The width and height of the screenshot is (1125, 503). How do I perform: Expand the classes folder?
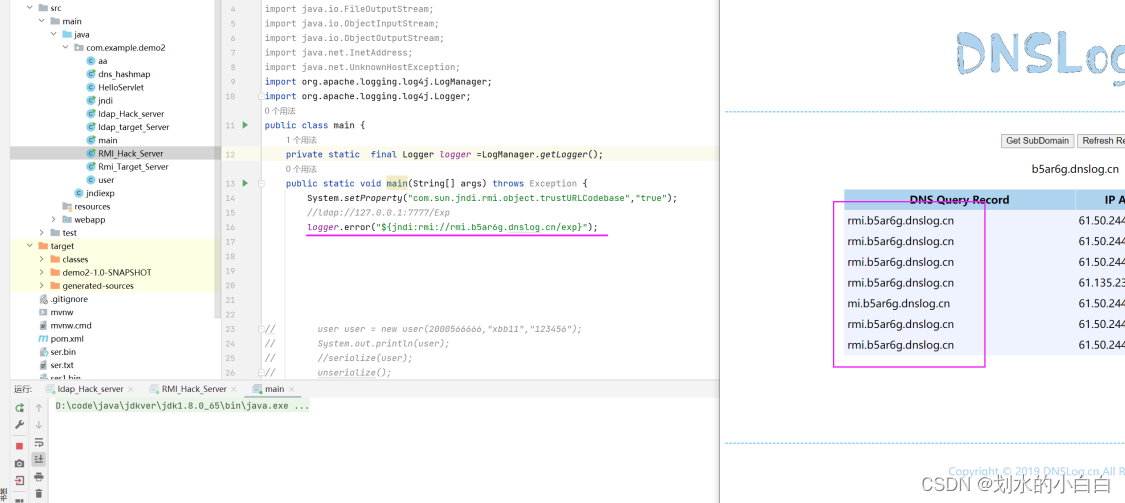pyautogui.click(x=42, y=259)
